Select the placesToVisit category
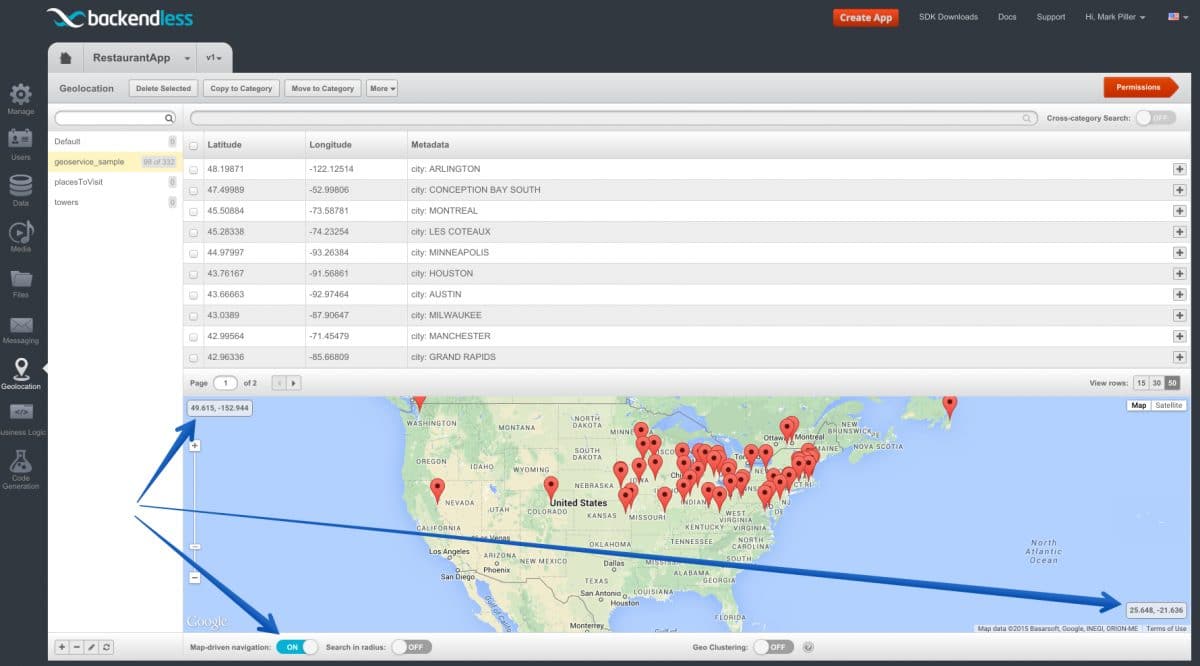 (x=79, y=182)
